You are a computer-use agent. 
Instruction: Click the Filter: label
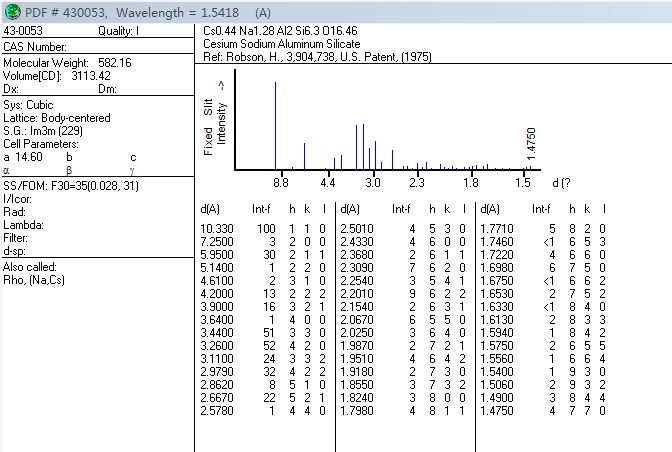[15, 238]
